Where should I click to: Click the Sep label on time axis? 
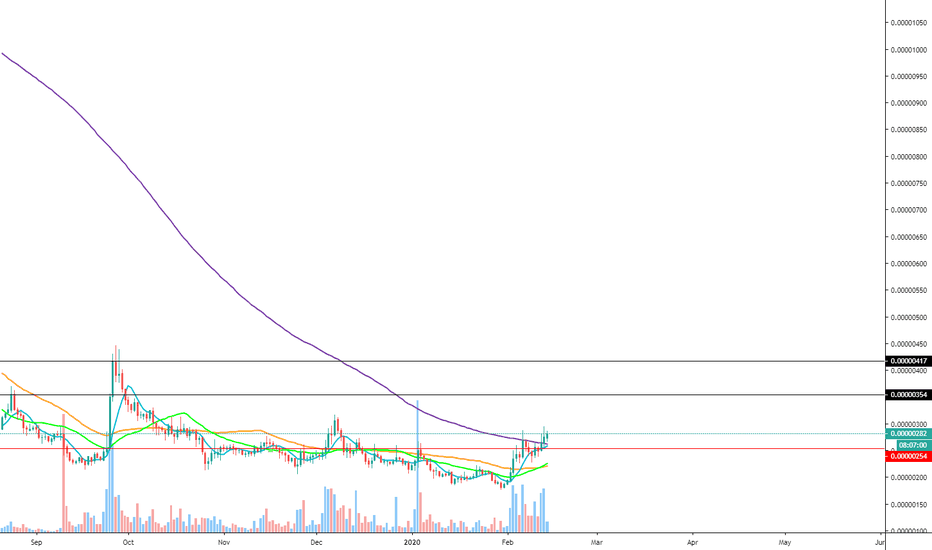[36, 542]
